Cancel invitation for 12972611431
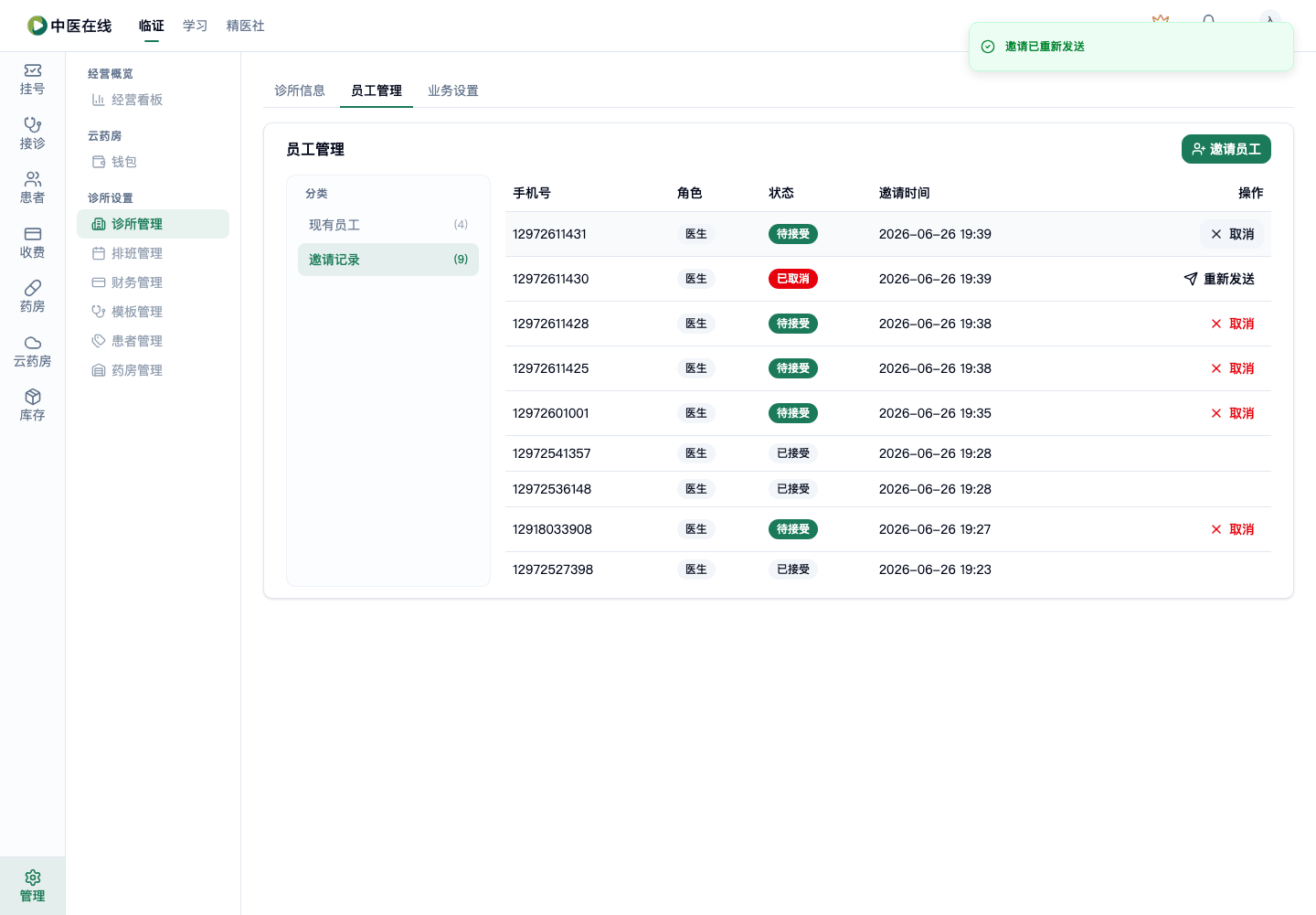Screen dimensions: 1316x915 (1232, 234)
